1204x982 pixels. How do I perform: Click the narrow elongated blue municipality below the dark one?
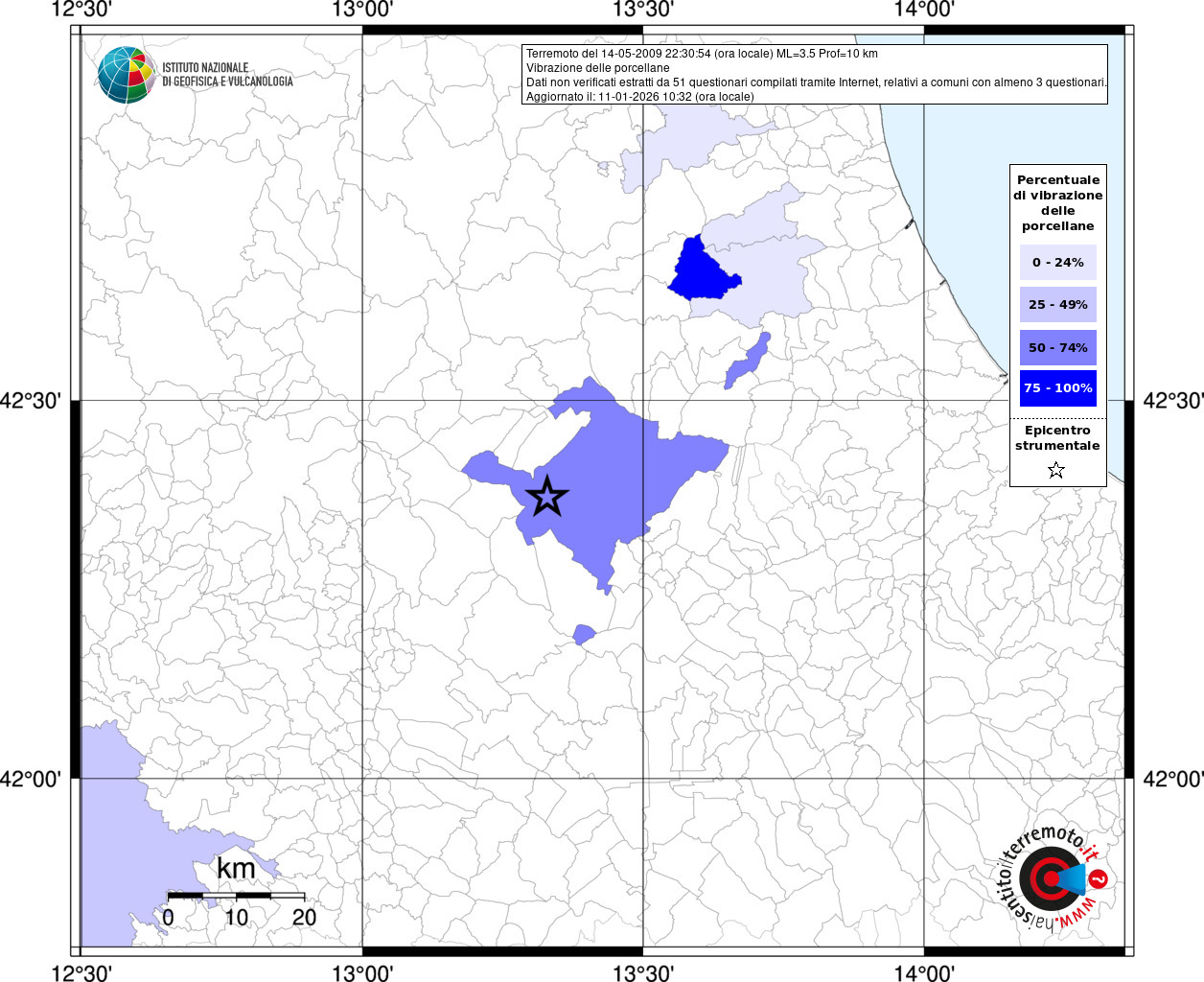coord(746,362)
